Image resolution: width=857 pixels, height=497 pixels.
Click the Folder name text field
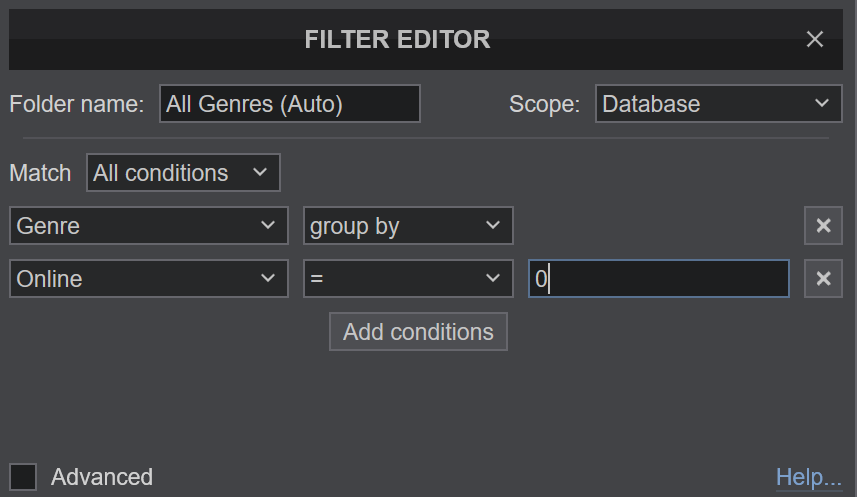click(289, 104)
